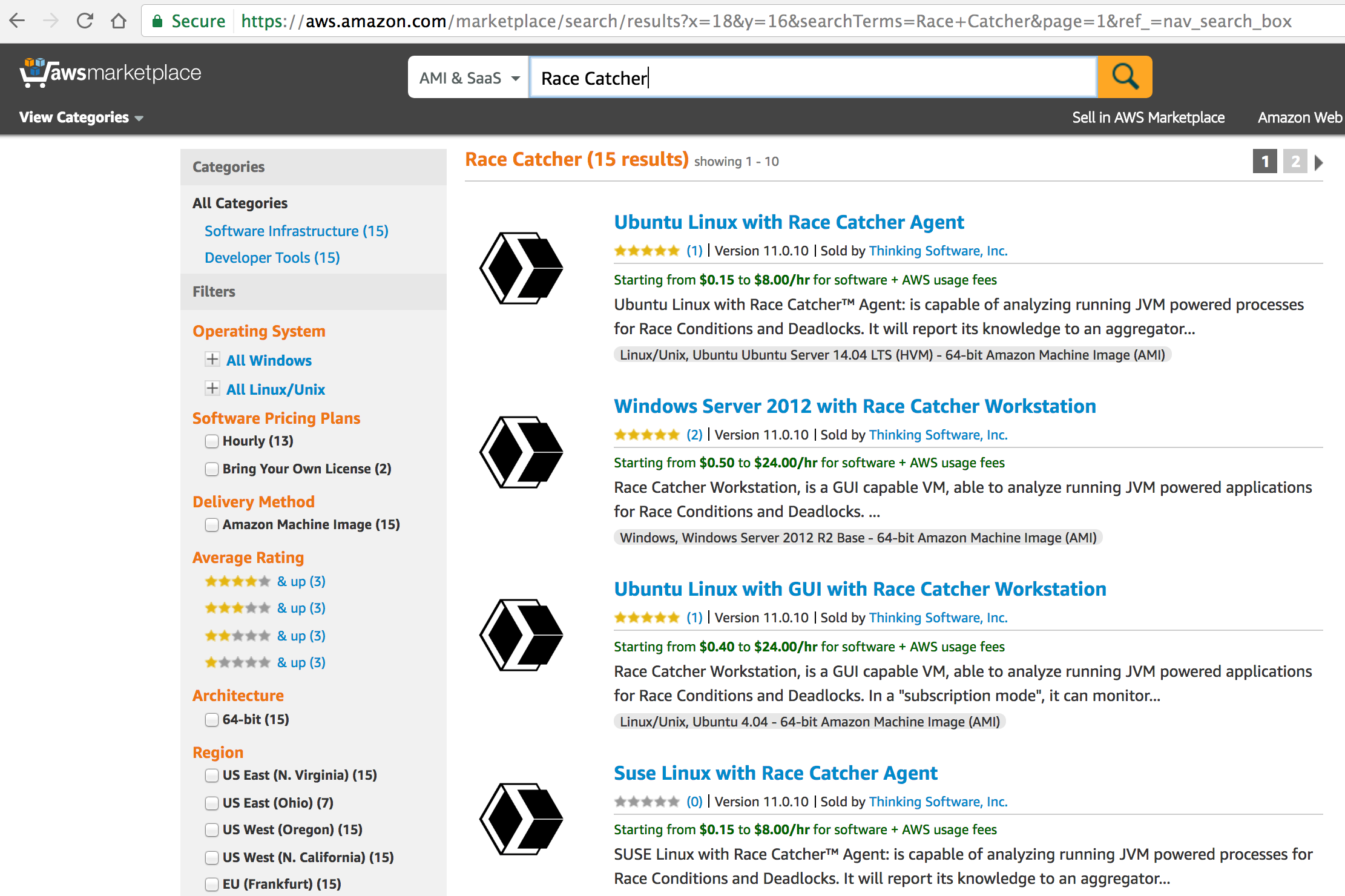Screen dimensions: 1345x896
Task: Expand the All Windows operating system filter
Action: click(x=212, y=360)
